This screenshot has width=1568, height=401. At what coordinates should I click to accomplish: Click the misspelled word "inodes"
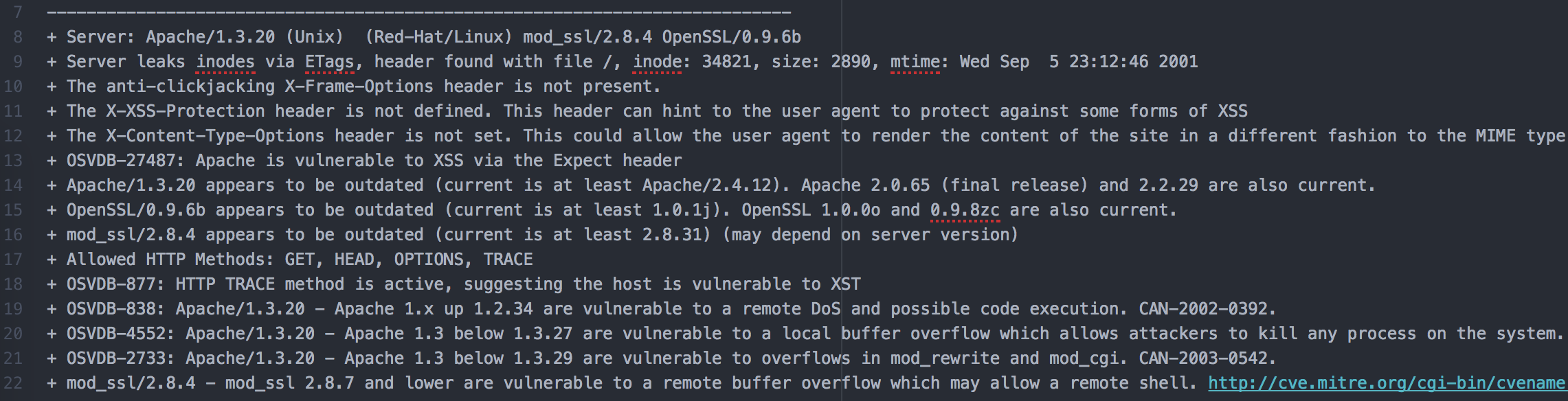click(x=225, y=62)
